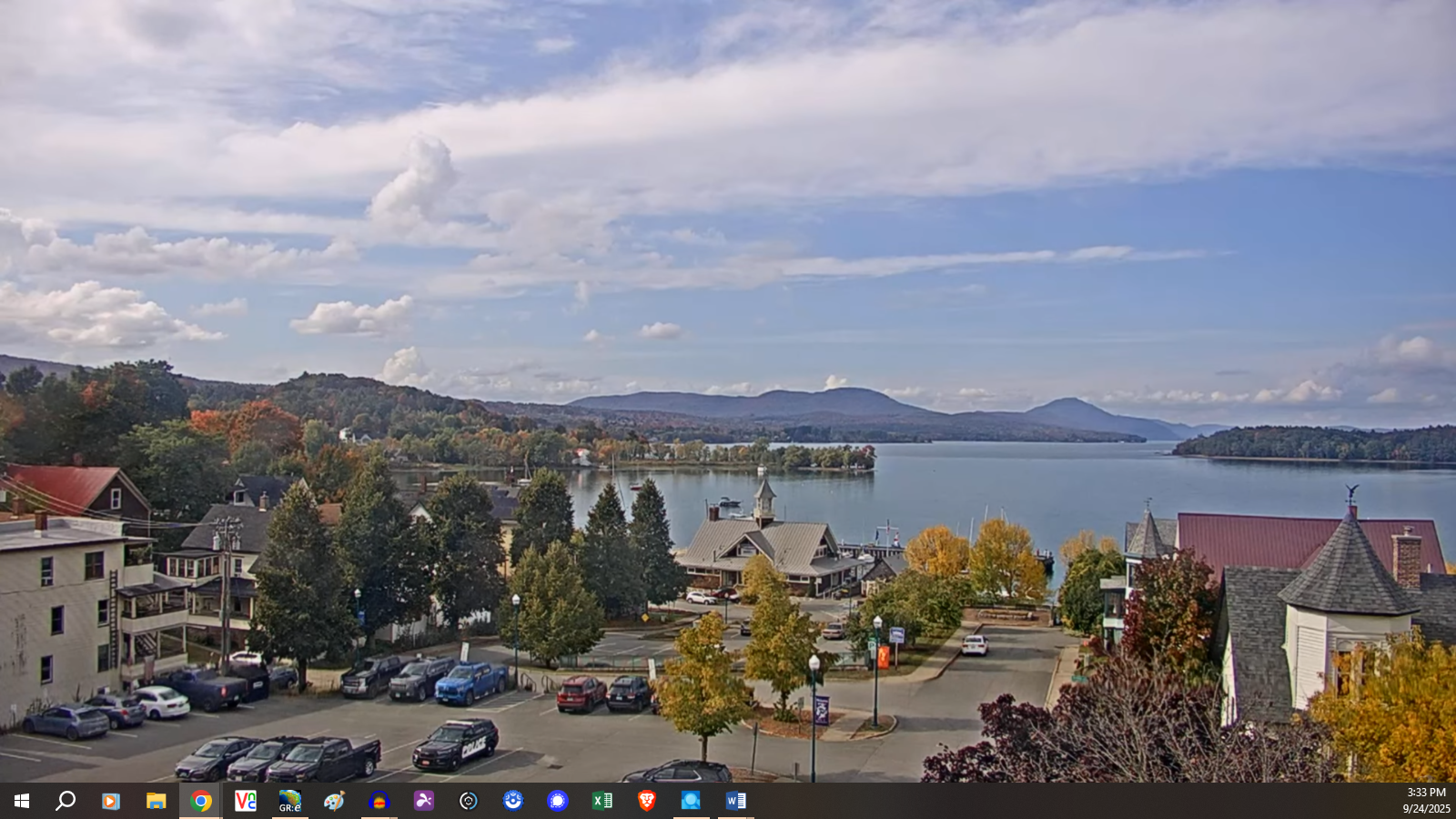Open the purple square app icon
The image size is (1456, 819).
coord(424,801)
